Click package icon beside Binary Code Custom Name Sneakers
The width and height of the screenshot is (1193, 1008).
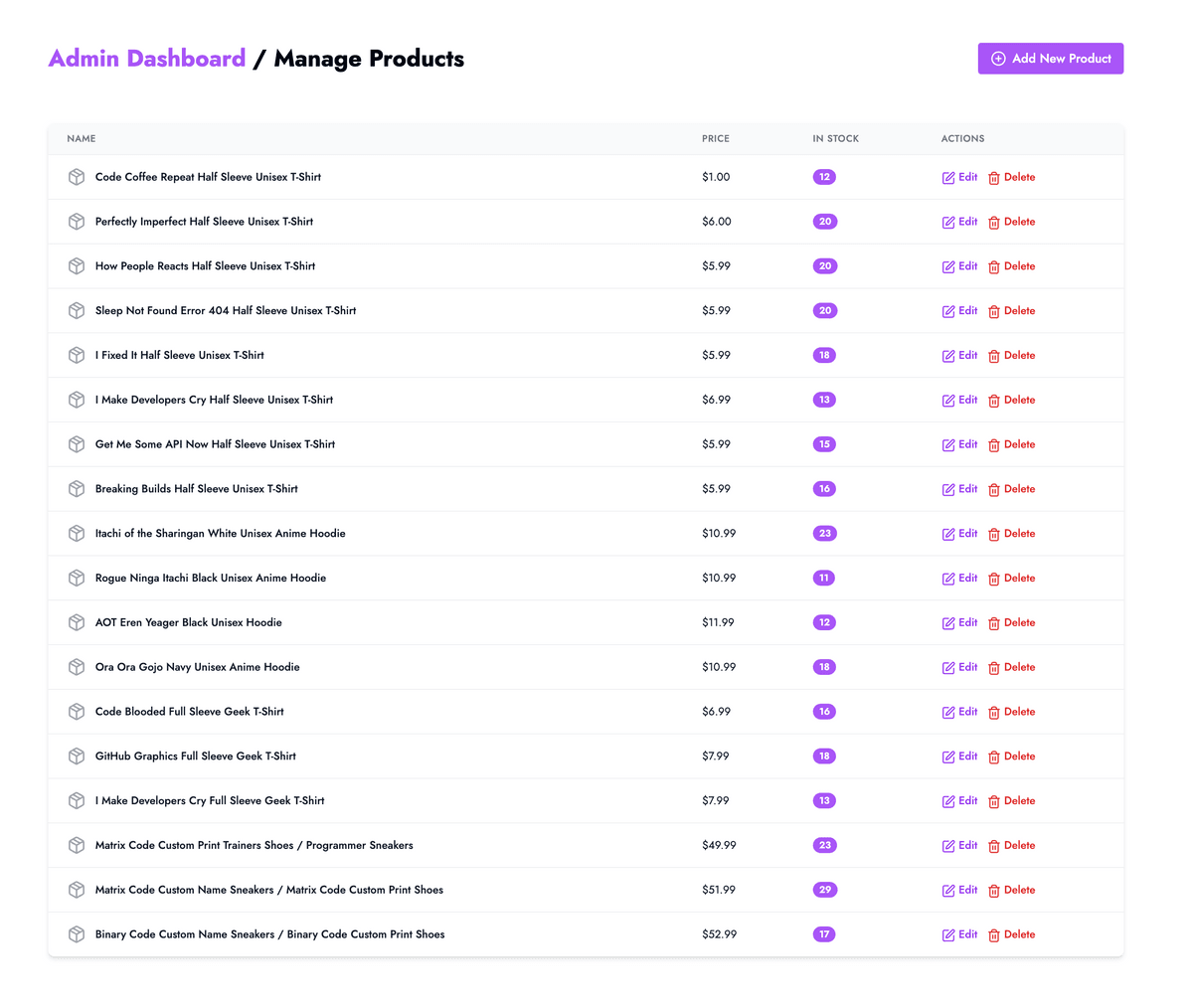tap(77, 934)
